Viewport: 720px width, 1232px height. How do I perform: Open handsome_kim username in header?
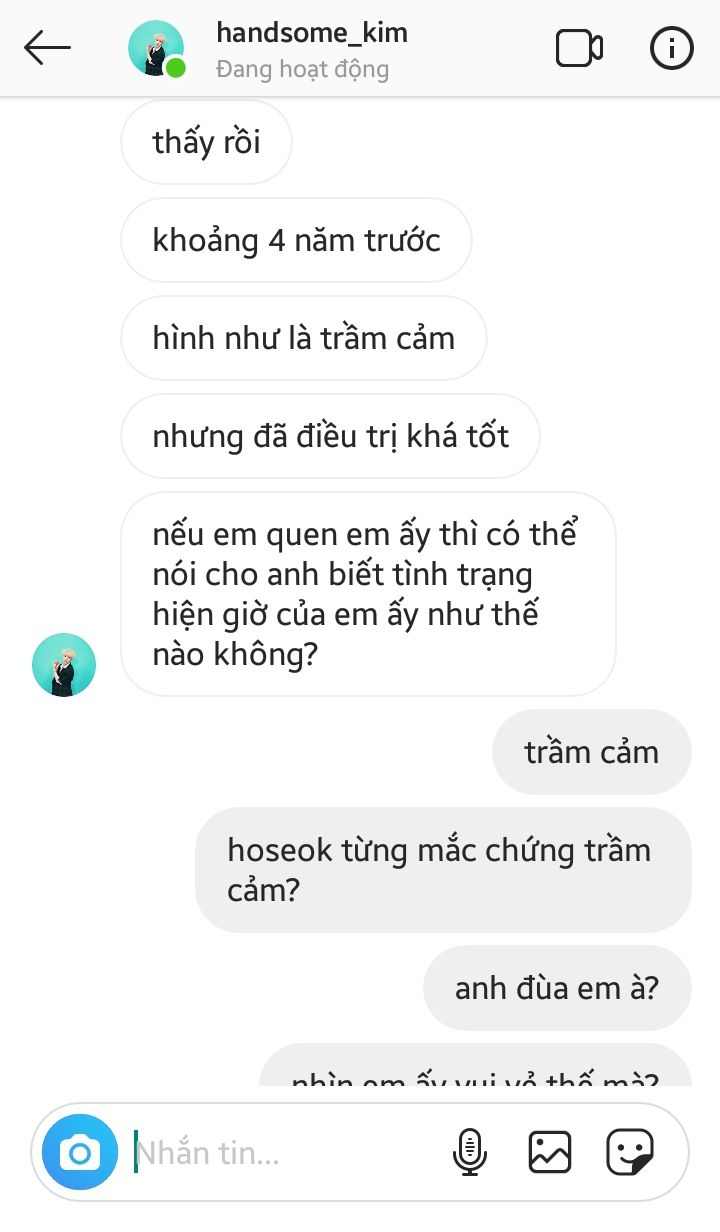(x=312, y=32)
